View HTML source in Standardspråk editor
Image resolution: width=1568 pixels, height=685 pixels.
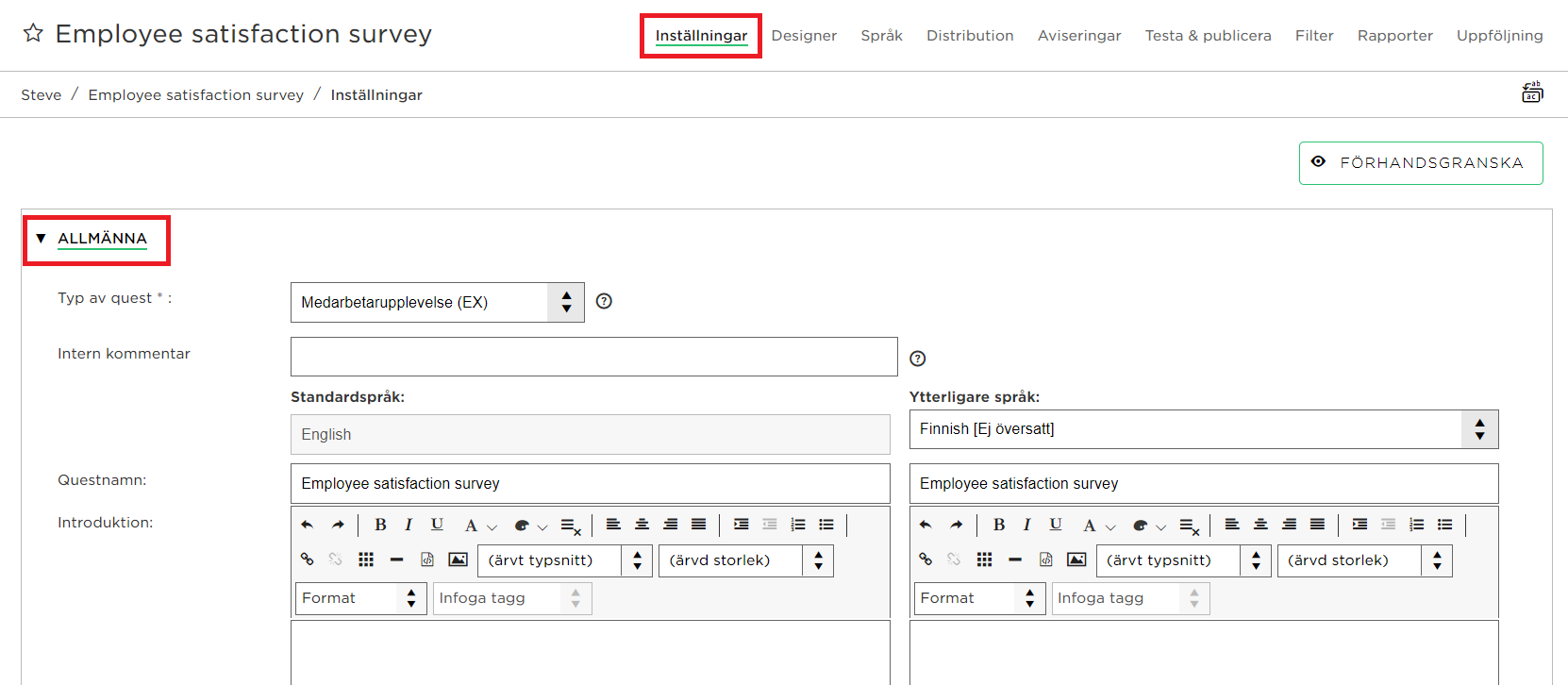click(427, 560)
